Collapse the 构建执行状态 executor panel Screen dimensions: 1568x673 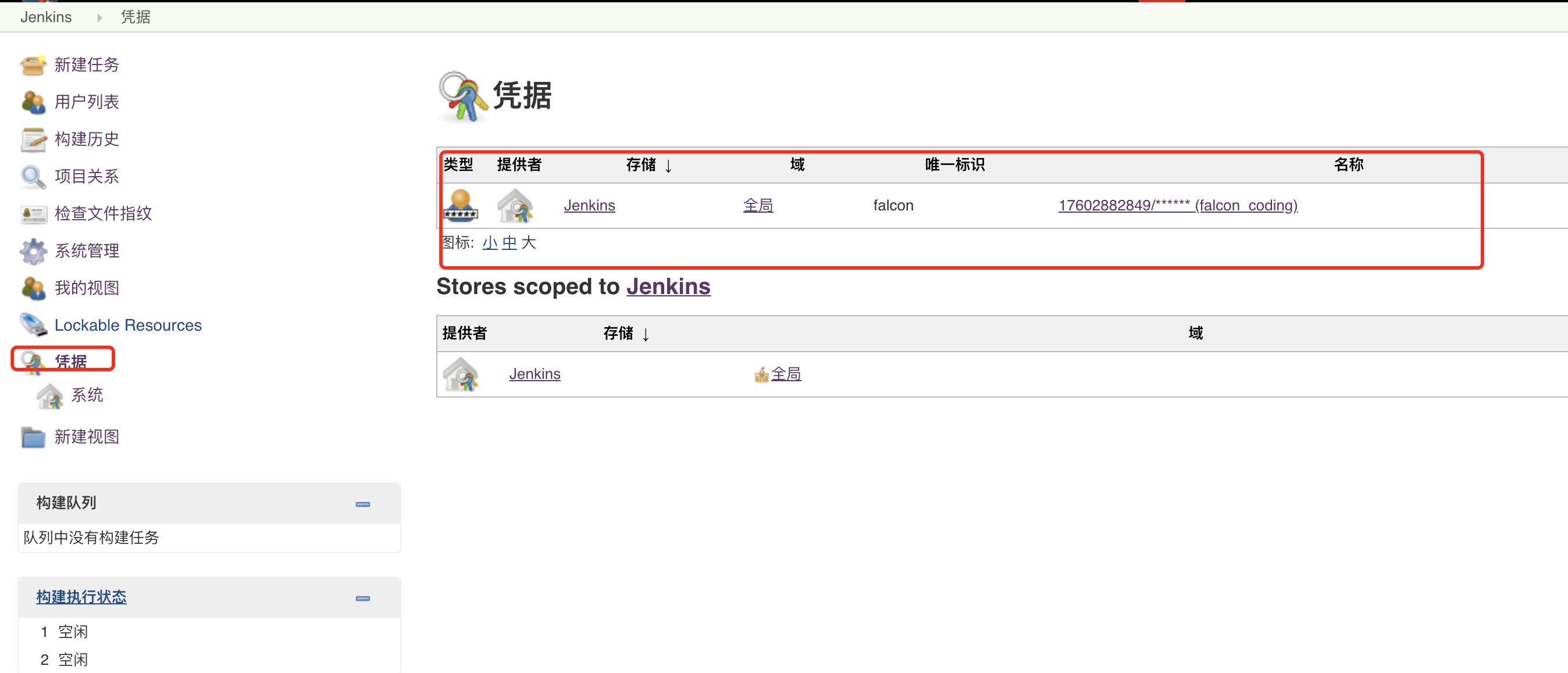point(363,598)
